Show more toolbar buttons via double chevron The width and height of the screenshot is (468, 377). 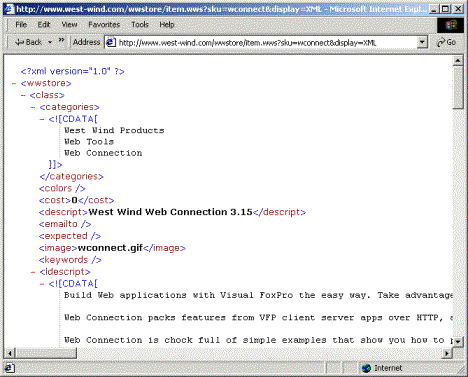pos(61,41)
